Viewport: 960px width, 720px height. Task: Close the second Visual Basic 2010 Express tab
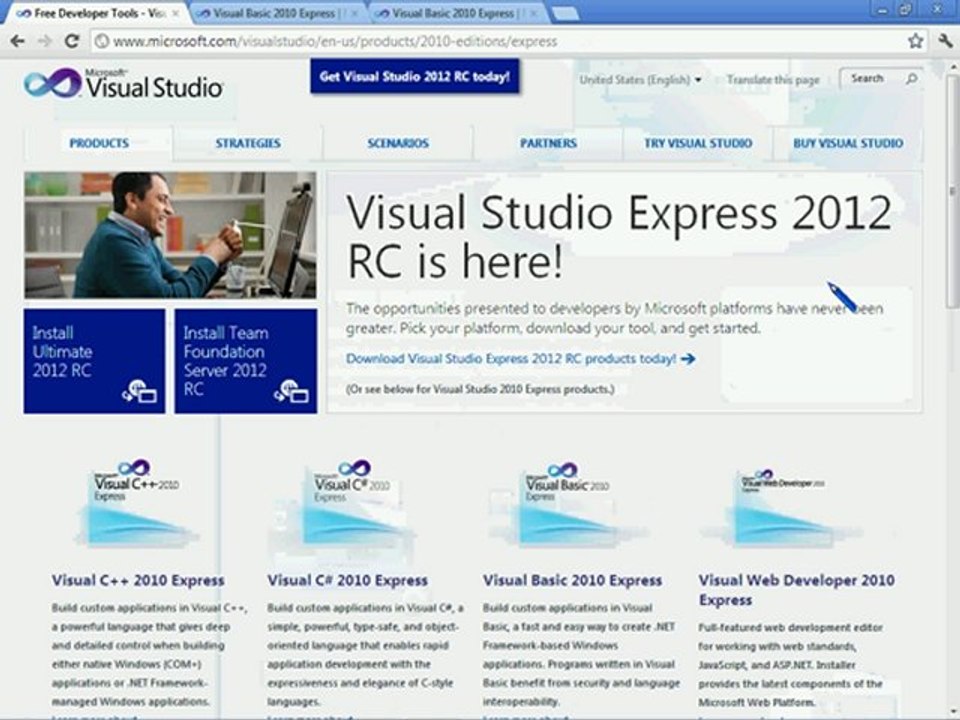coord(354,13)
